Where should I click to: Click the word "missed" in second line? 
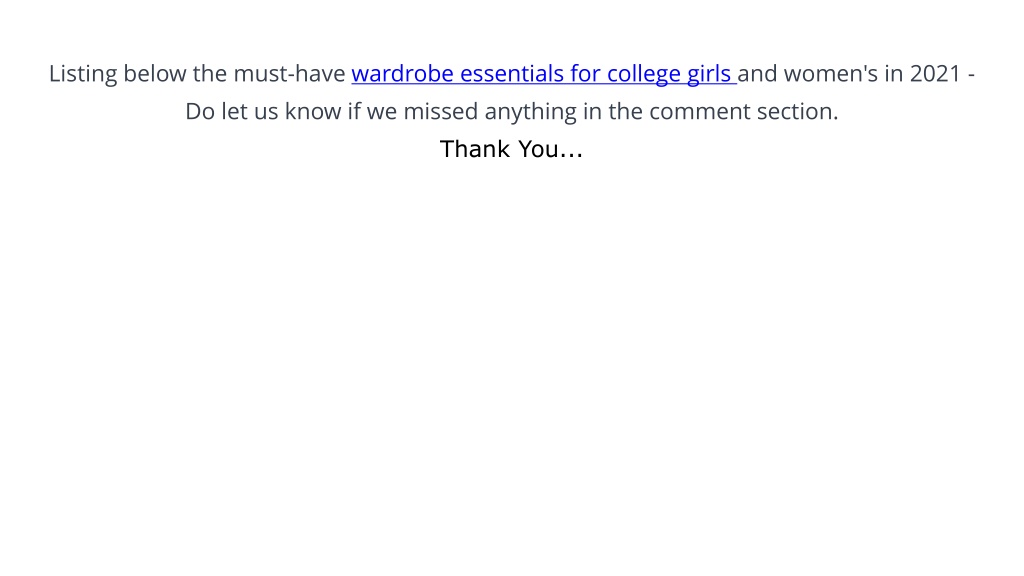pyautogui.click(x=441, y=112)
